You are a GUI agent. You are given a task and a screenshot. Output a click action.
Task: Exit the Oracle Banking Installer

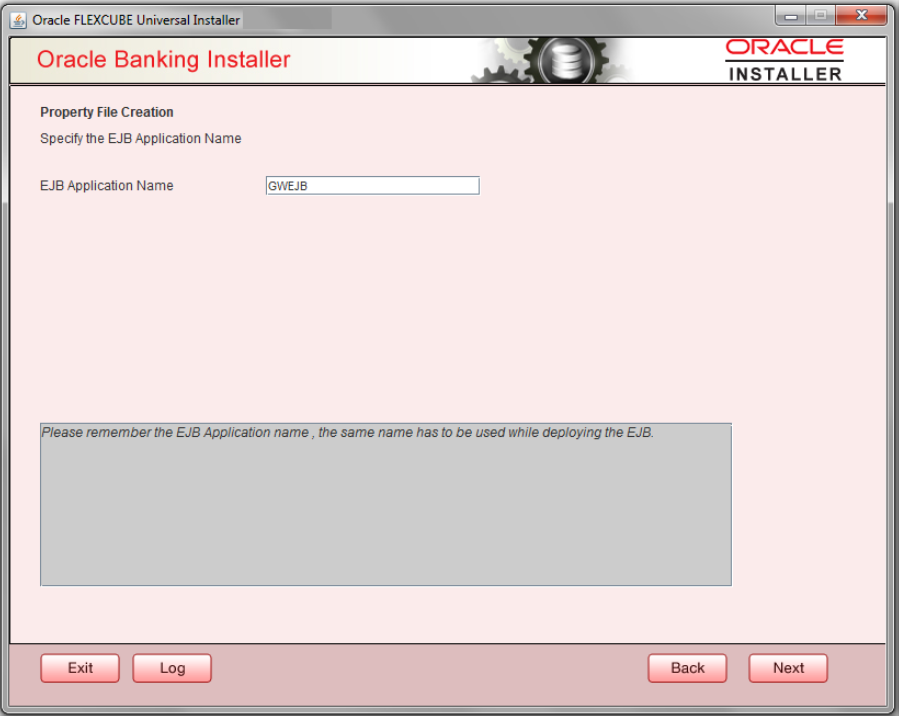pos(79,667)
